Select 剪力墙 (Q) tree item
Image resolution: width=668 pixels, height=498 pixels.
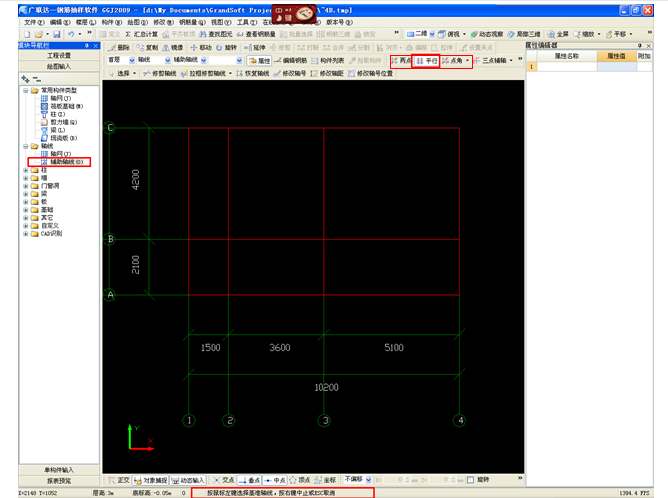[x=59, y=122]
